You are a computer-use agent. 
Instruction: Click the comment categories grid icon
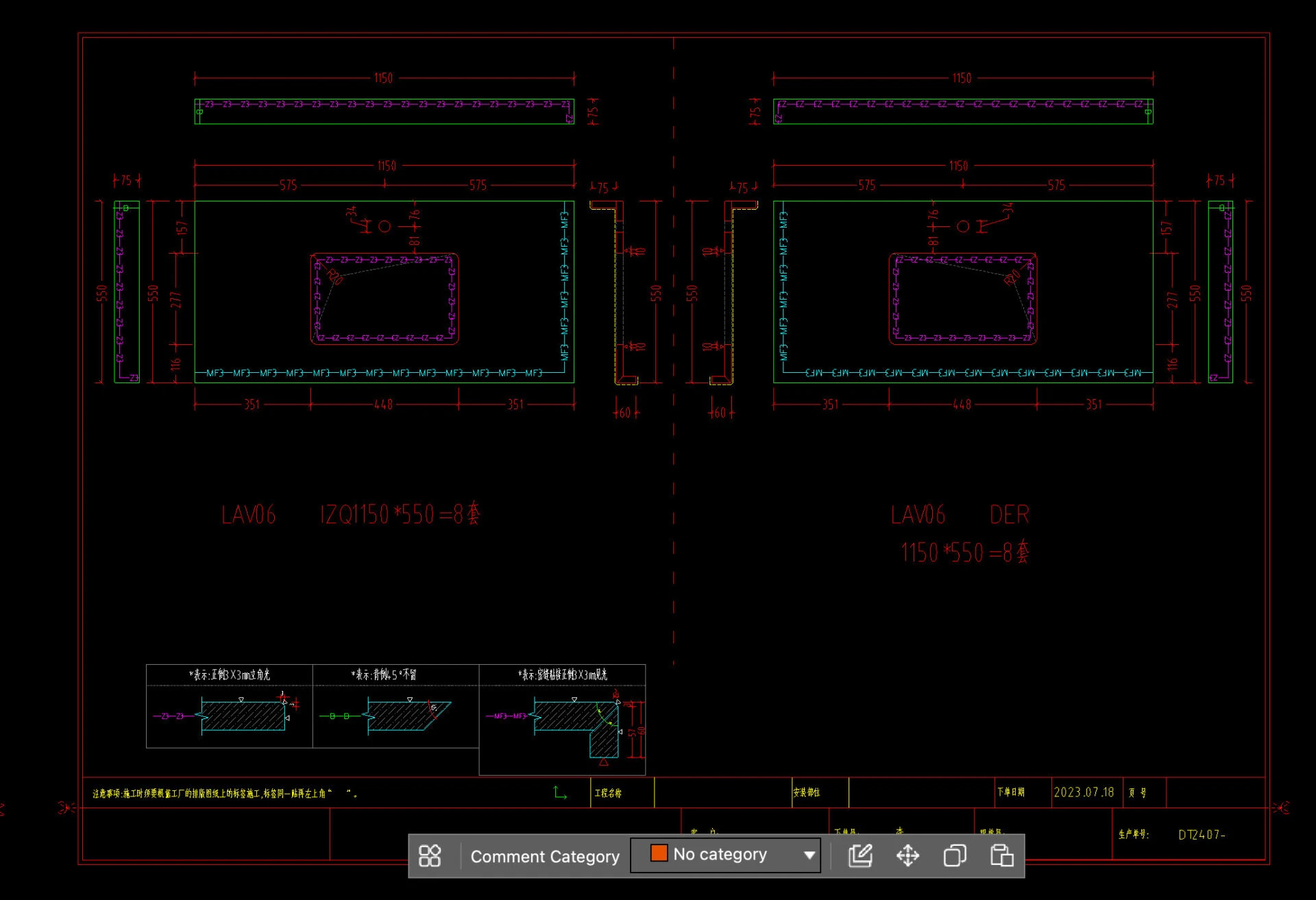tap(430, 855)
